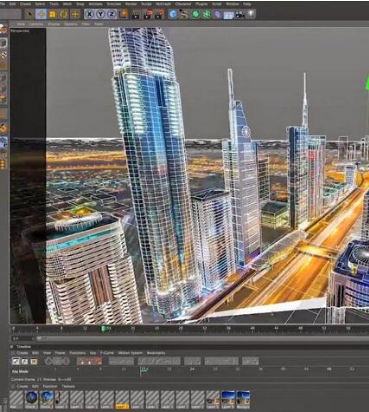Viewport: 369px width, 412px height.
Task: Select the Rotate tool icon
Action: pos(63,14)
